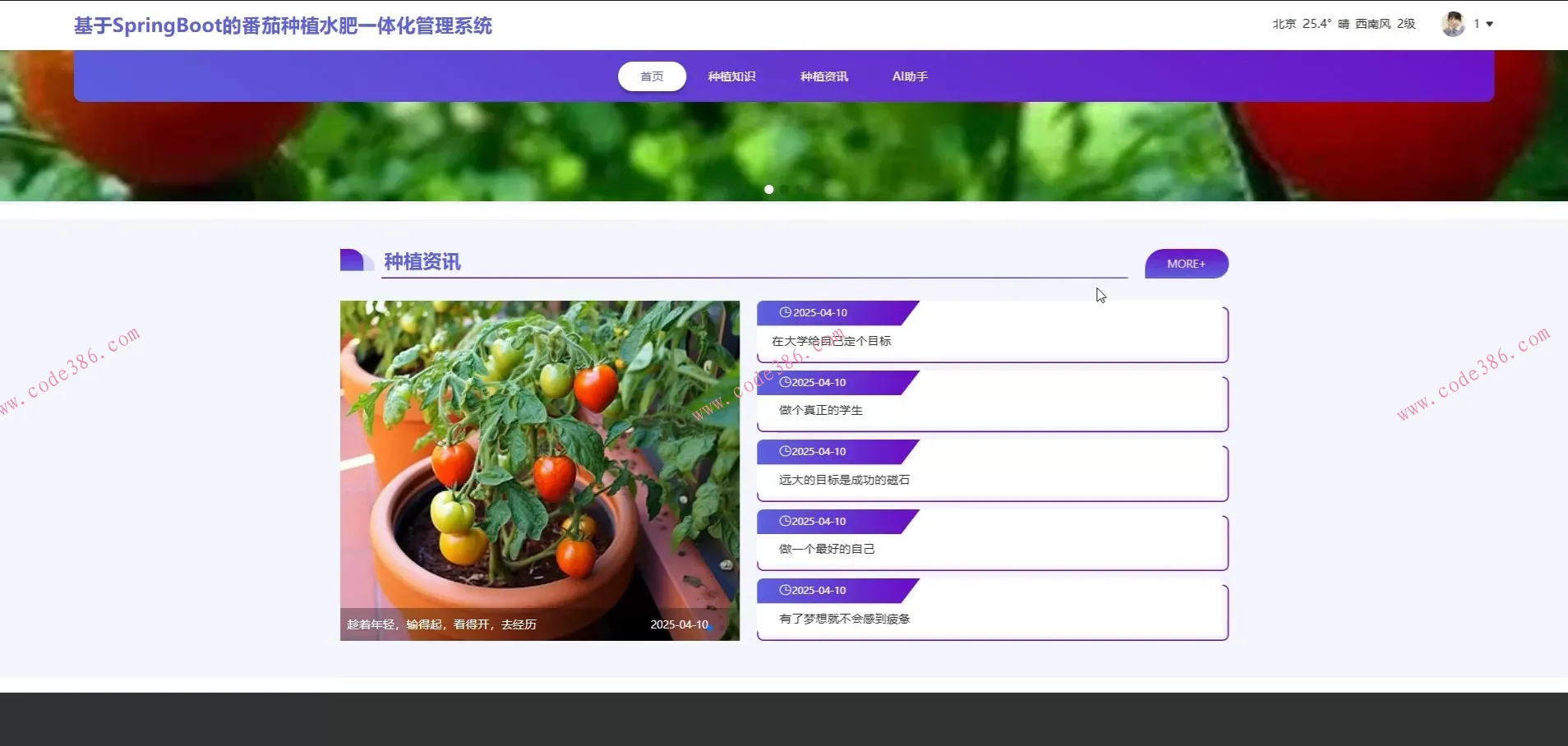Select the third carousel indicator dot

coord(799,189)
